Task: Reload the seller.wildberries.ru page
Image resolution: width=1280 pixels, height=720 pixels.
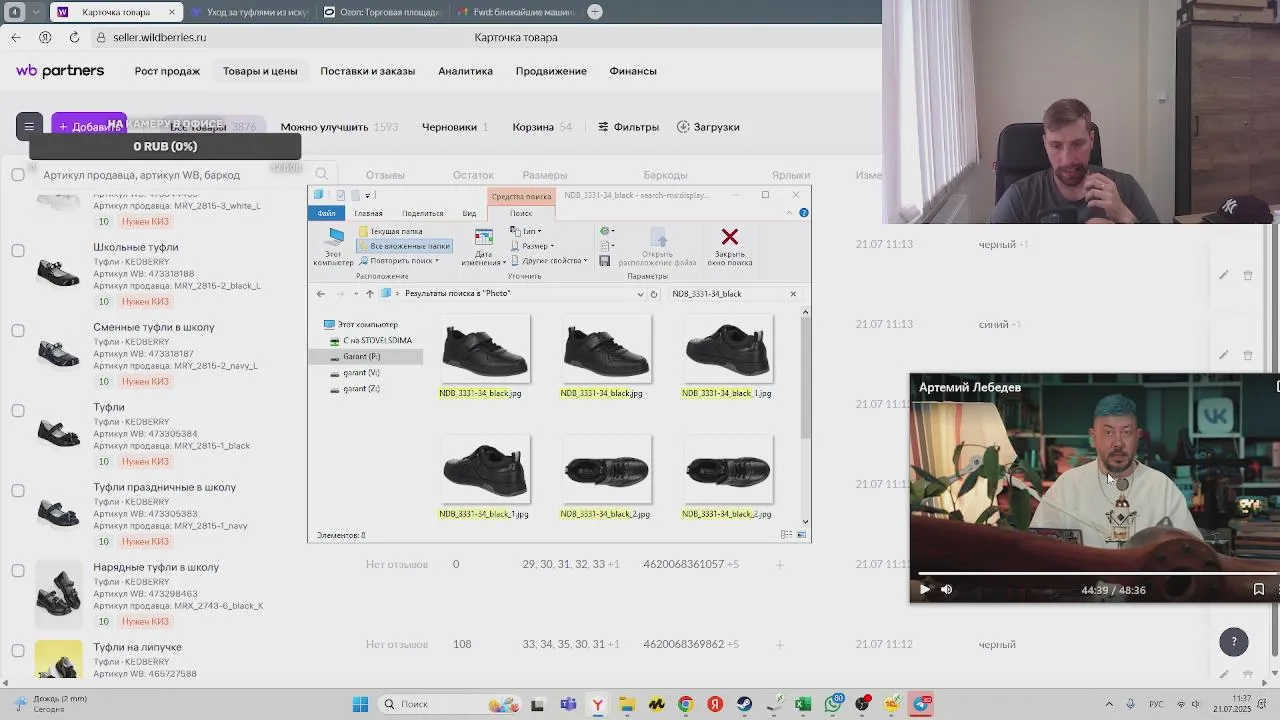Action: point(74,37)
